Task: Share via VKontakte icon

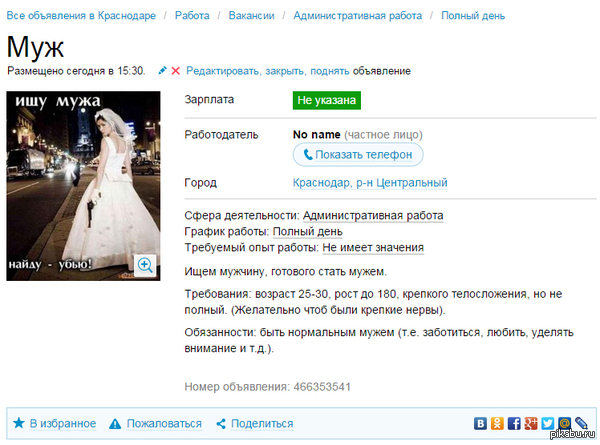Action: click(480, 423)
